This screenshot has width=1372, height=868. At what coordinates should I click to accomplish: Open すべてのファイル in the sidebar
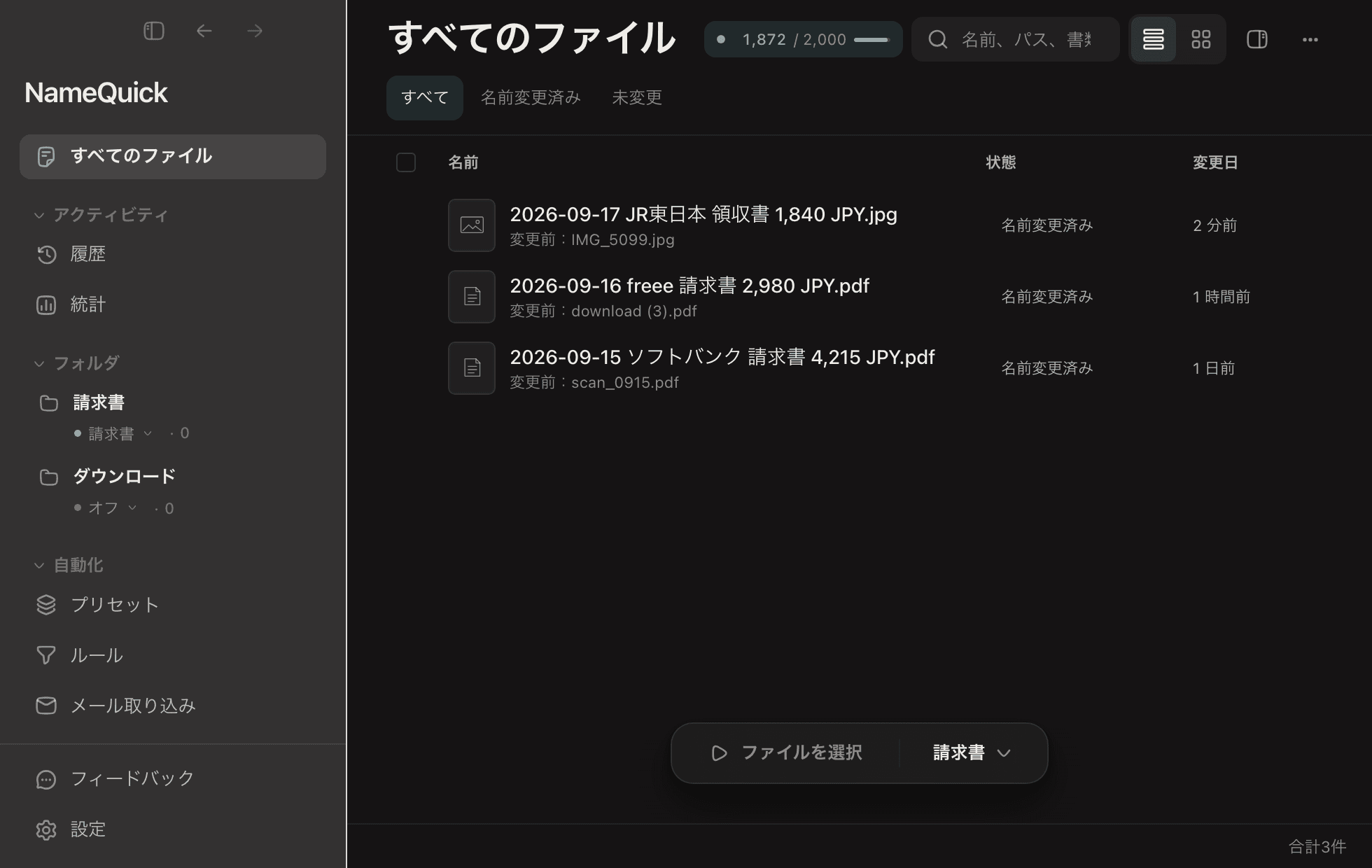(173, 157)
